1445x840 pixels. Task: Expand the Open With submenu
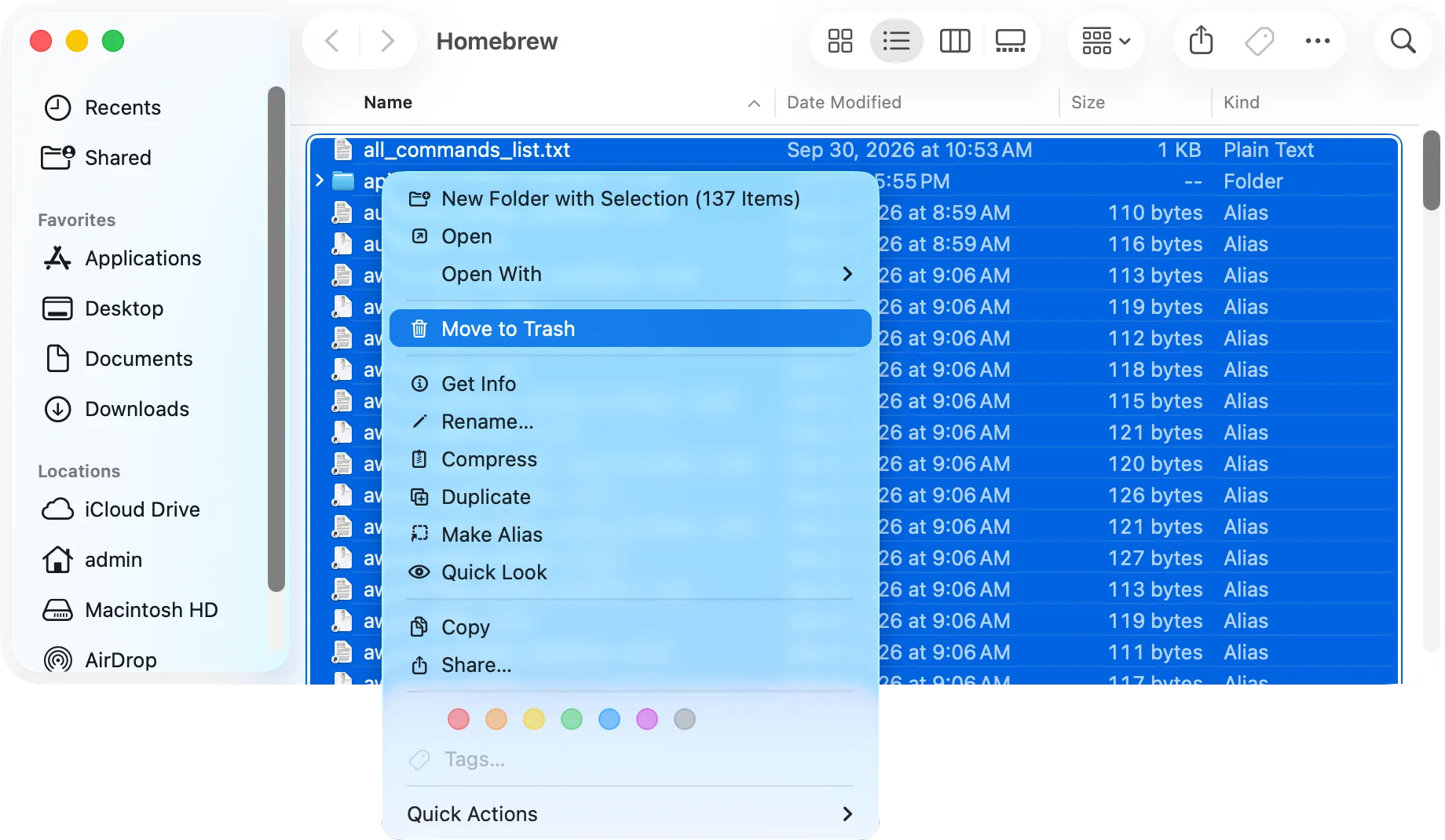click(631, 274)
